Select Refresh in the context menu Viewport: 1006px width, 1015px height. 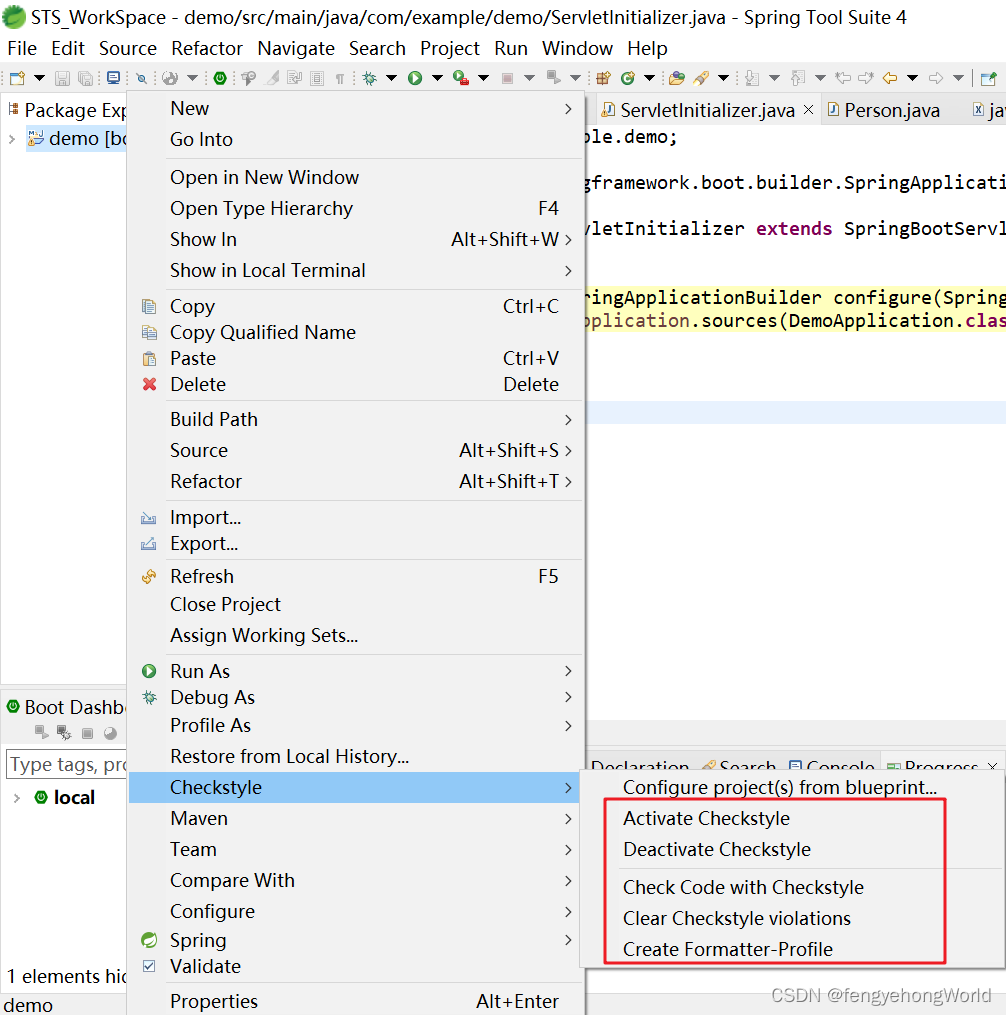tap(355, 576)
